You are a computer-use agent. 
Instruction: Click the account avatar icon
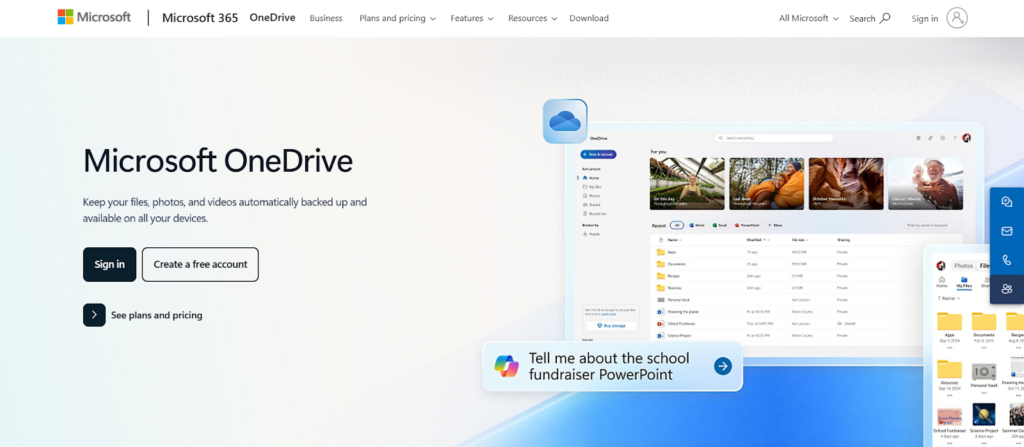(x=957, y=18)
